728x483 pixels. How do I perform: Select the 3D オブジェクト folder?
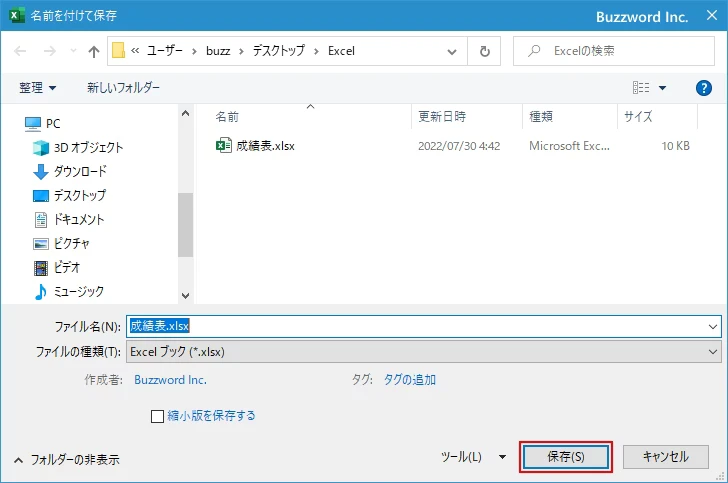pos(88,147)
